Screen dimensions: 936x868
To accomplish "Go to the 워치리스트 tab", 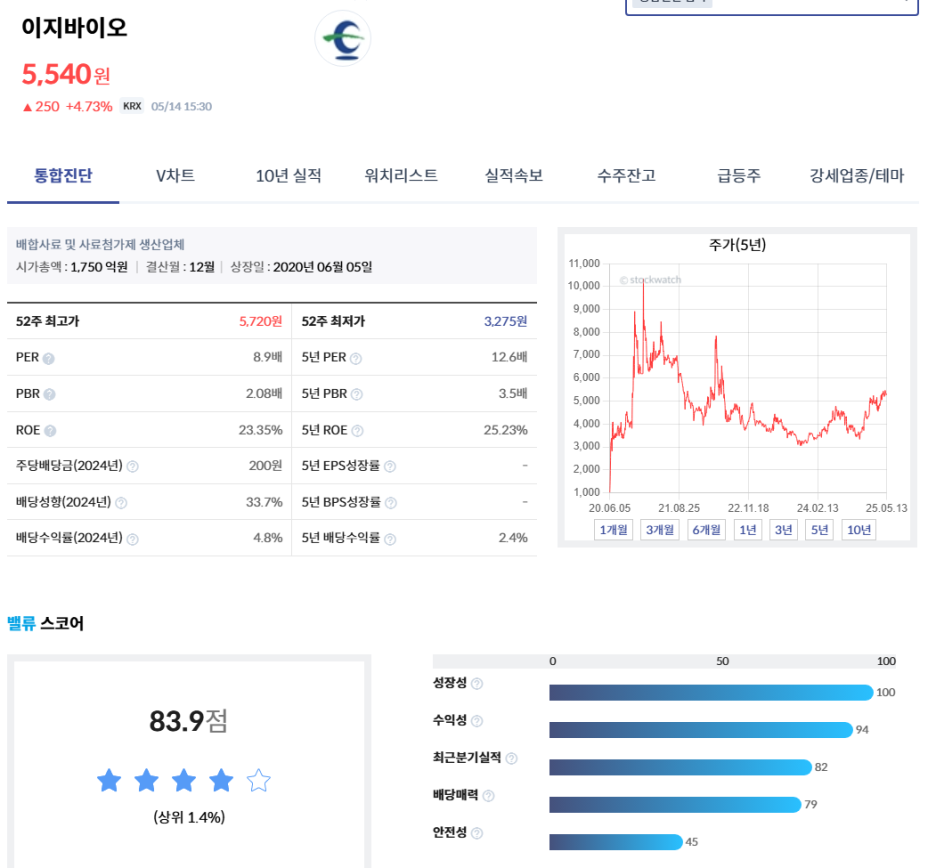I will point(401,176).
